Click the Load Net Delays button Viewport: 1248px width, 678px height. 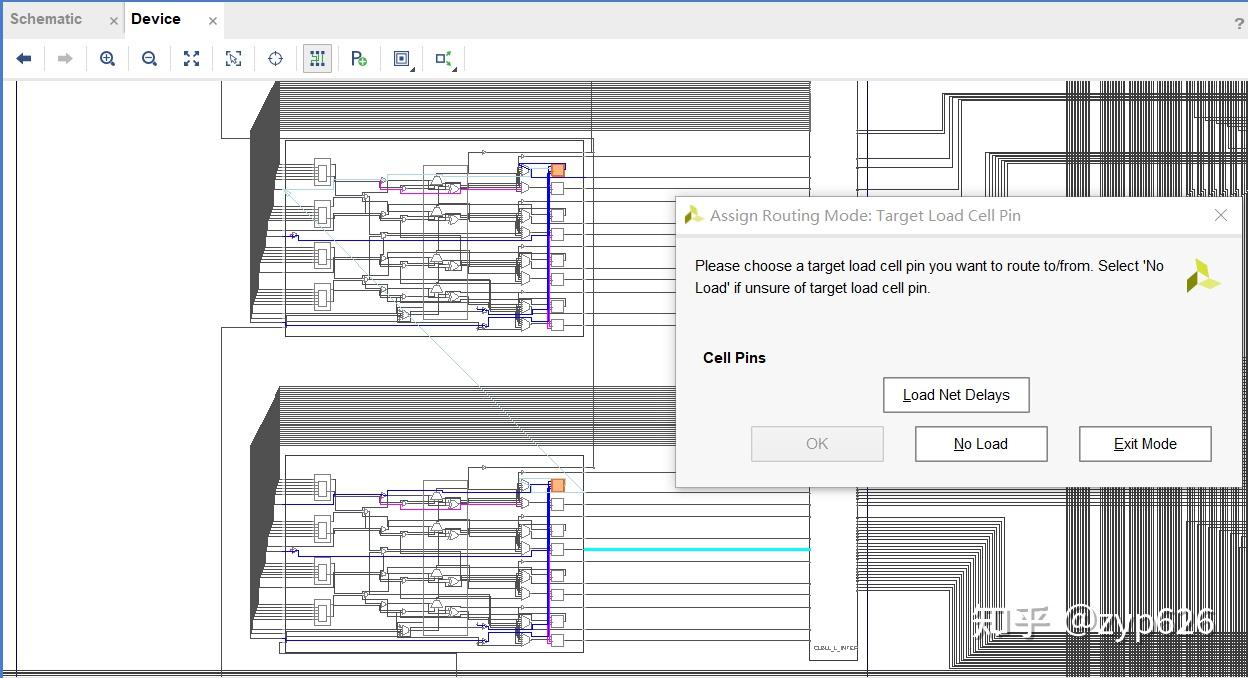[956, 395]
